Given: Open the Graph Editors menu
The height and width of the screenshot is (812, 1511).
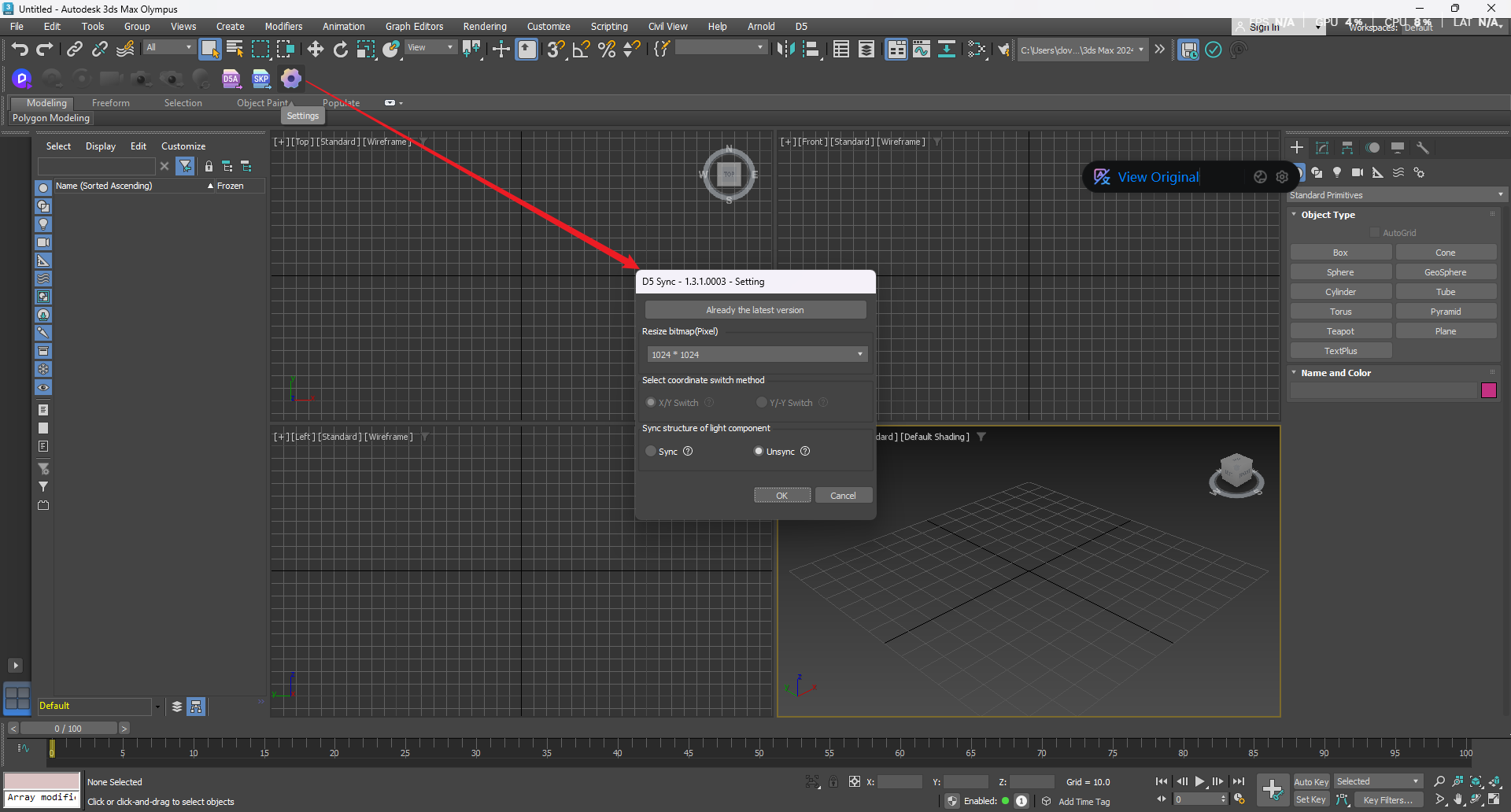Looking at the screenshot, I should pyautogui.click(x=414, y=27).
